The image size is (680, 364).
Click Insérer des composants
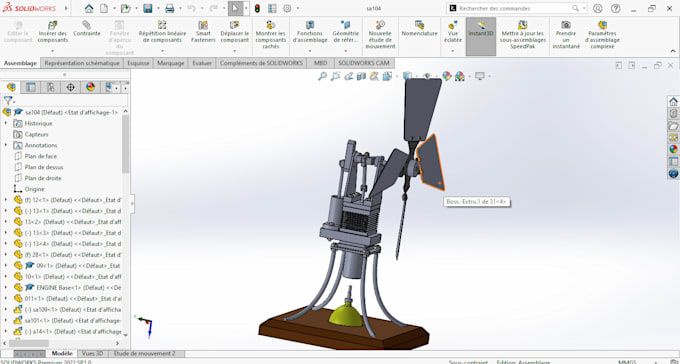(x=53, y=32)
